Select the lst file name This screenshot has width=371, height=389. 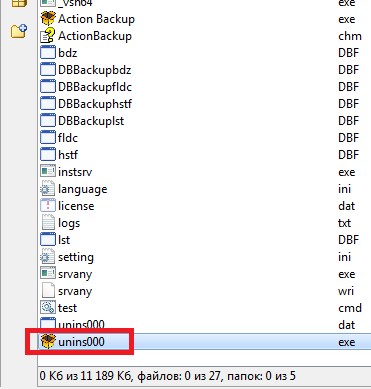64,240
